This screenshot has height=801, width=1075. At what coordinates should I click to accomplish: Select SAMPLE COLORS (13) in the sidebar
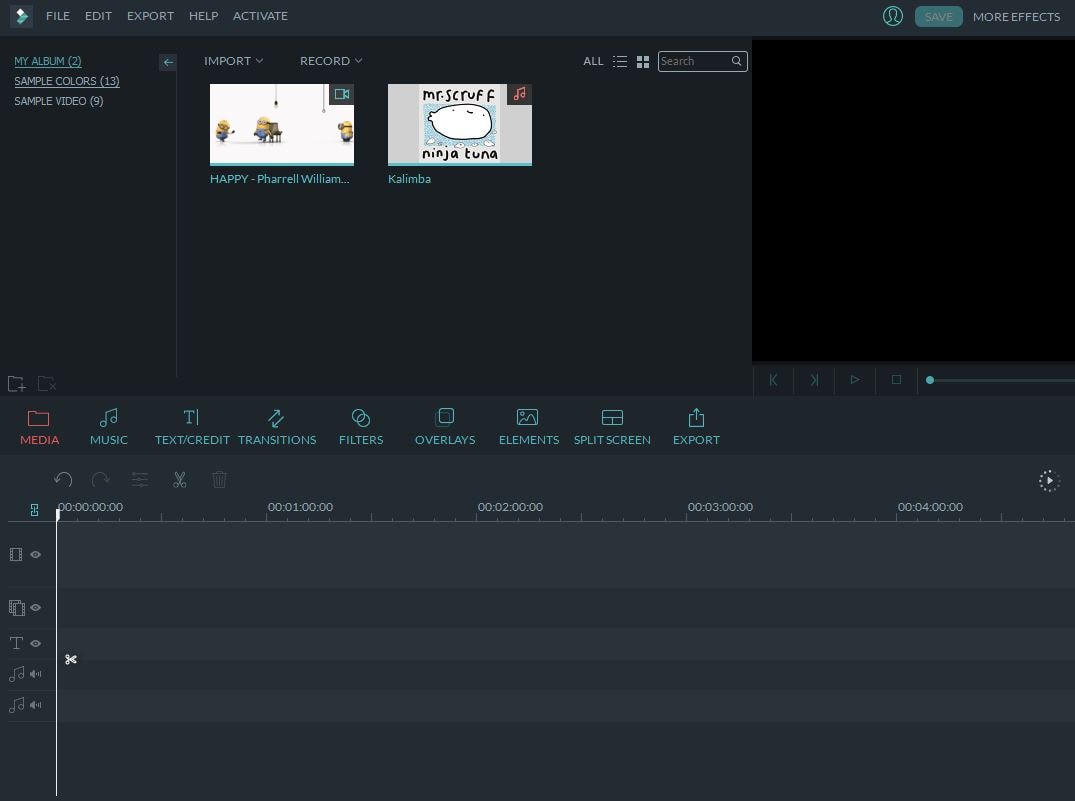pyautogui.click(x=67, y=81)
